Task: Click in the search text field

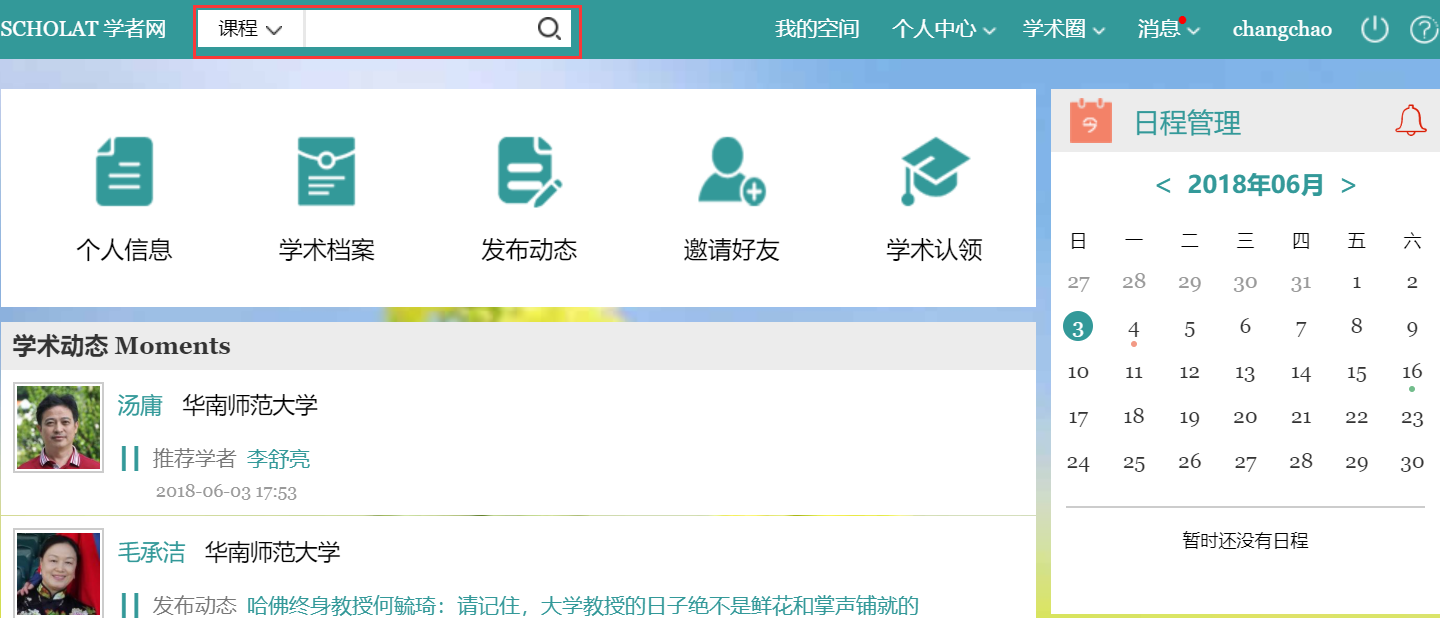Action: [x=420, y=29]
